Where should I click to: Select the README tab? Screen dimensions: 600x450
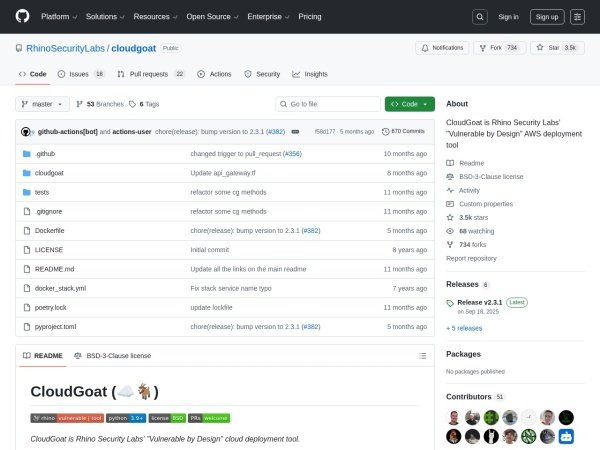(42, 356)
